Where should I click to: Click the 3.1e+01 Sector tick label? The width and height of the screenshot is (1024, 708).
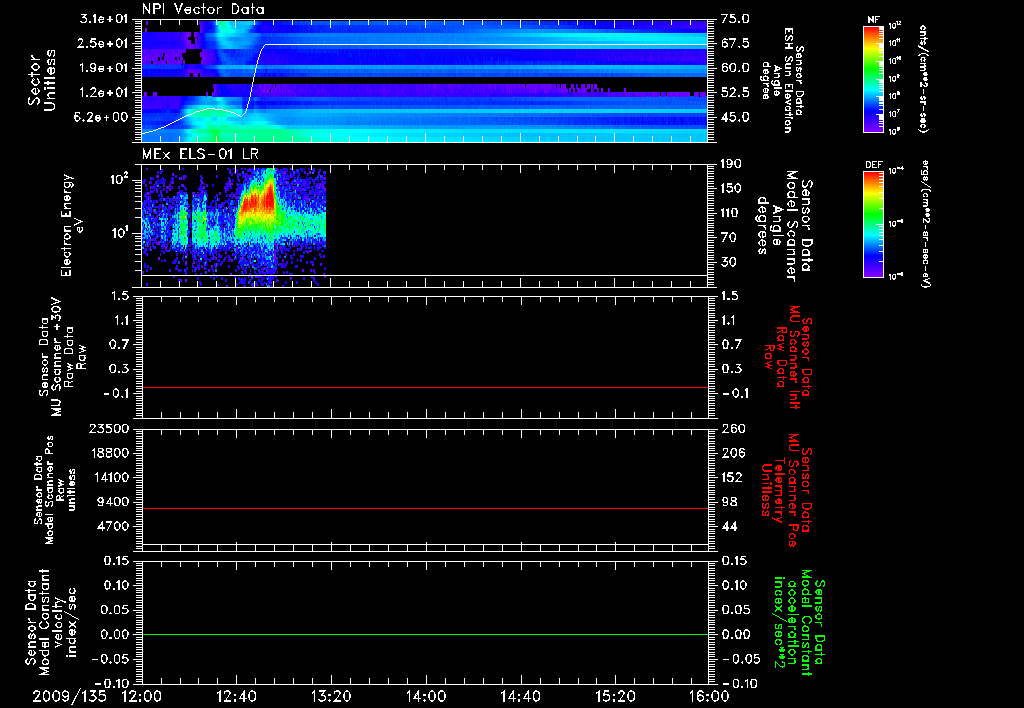[x=106, y=19]
